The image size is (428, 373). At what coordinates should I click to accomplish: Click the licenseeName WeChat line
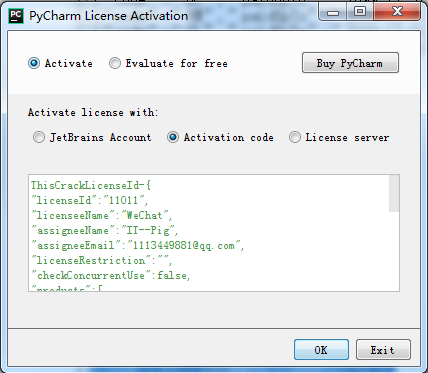102,215
